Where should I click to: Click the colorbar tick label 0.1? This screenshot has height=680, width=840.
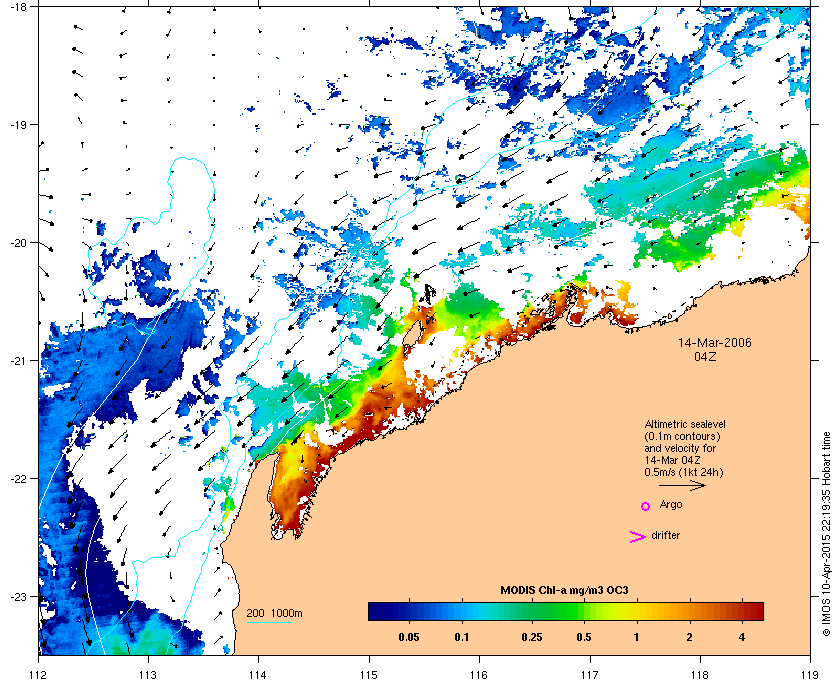click(x=462, y=637)
